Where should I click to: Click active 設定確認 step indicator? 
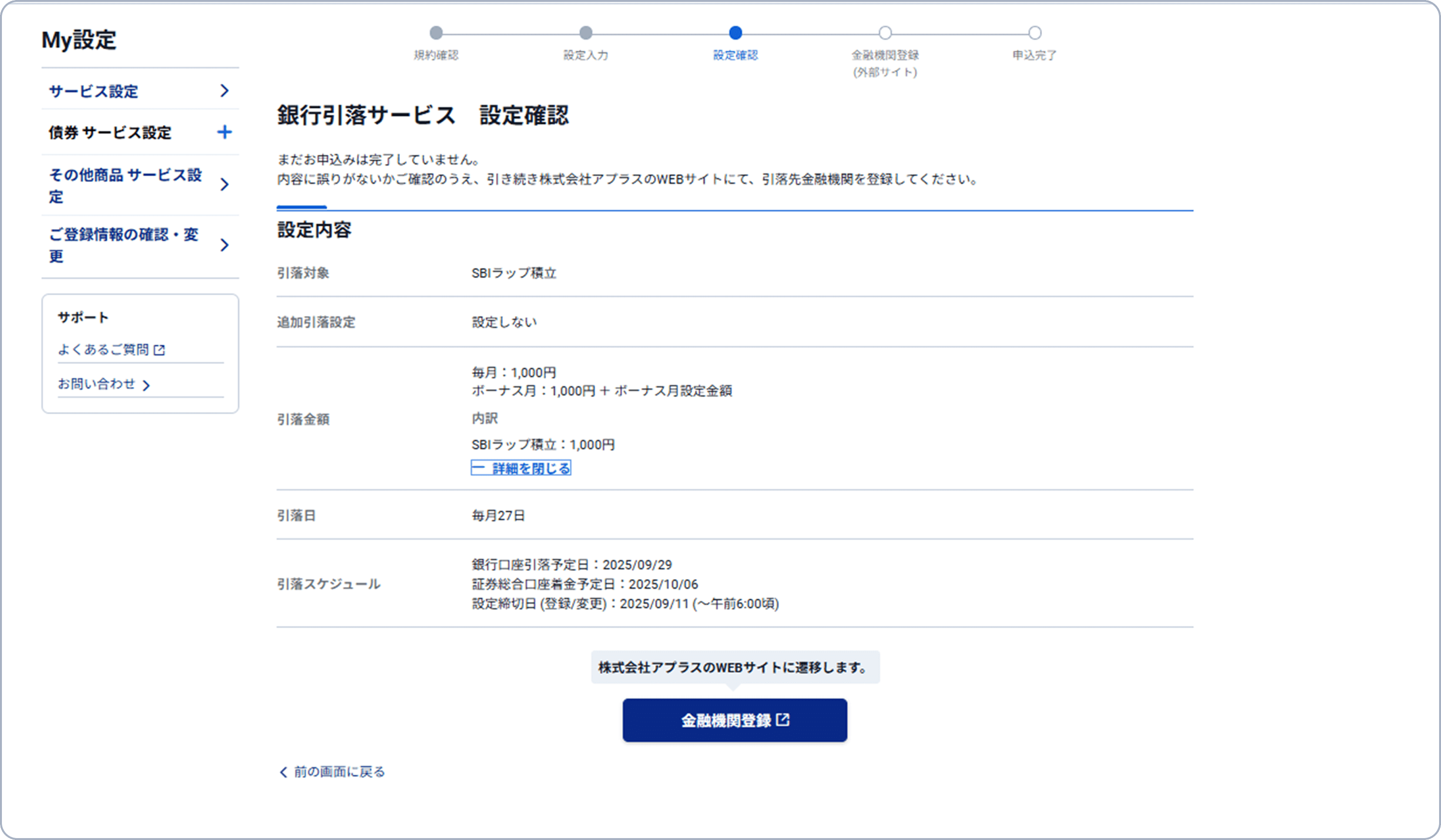point(735,33)
